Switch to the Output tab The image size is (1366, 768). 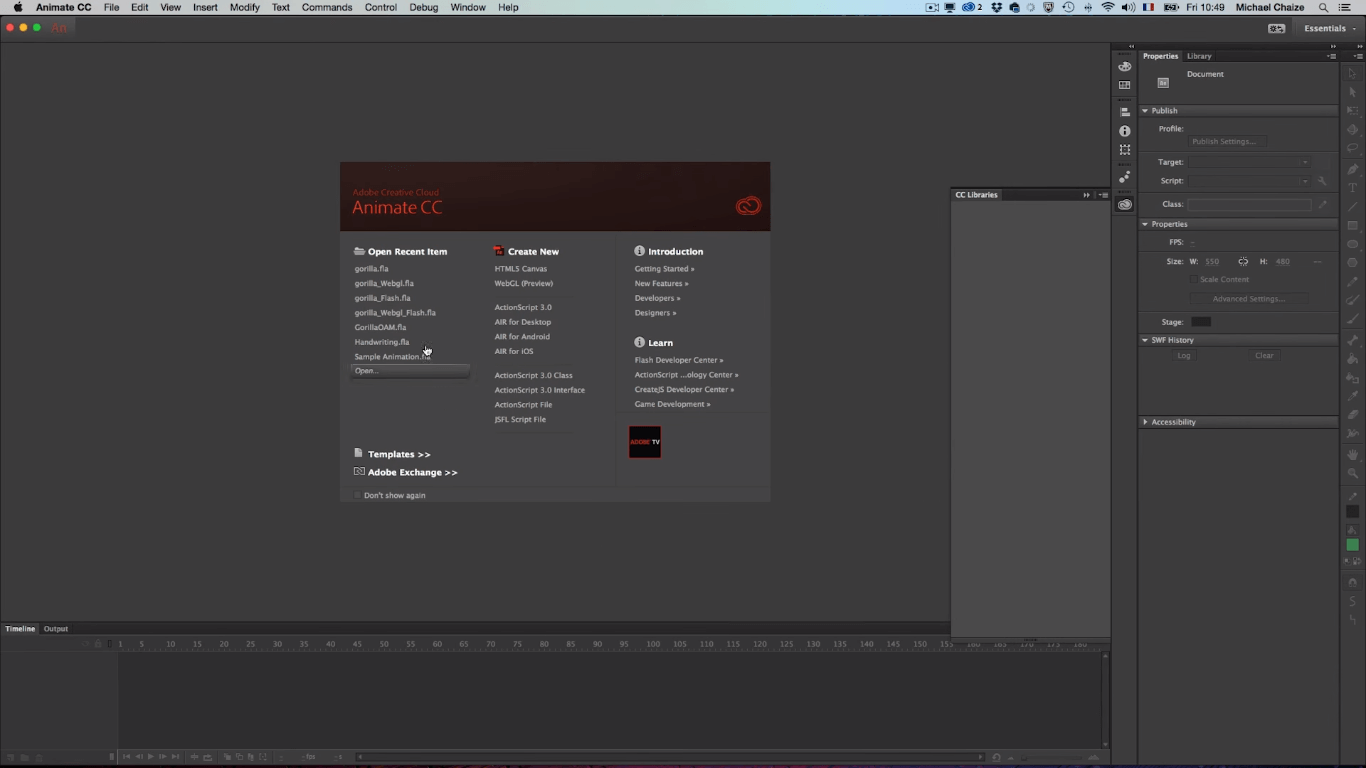click(56, 629)
